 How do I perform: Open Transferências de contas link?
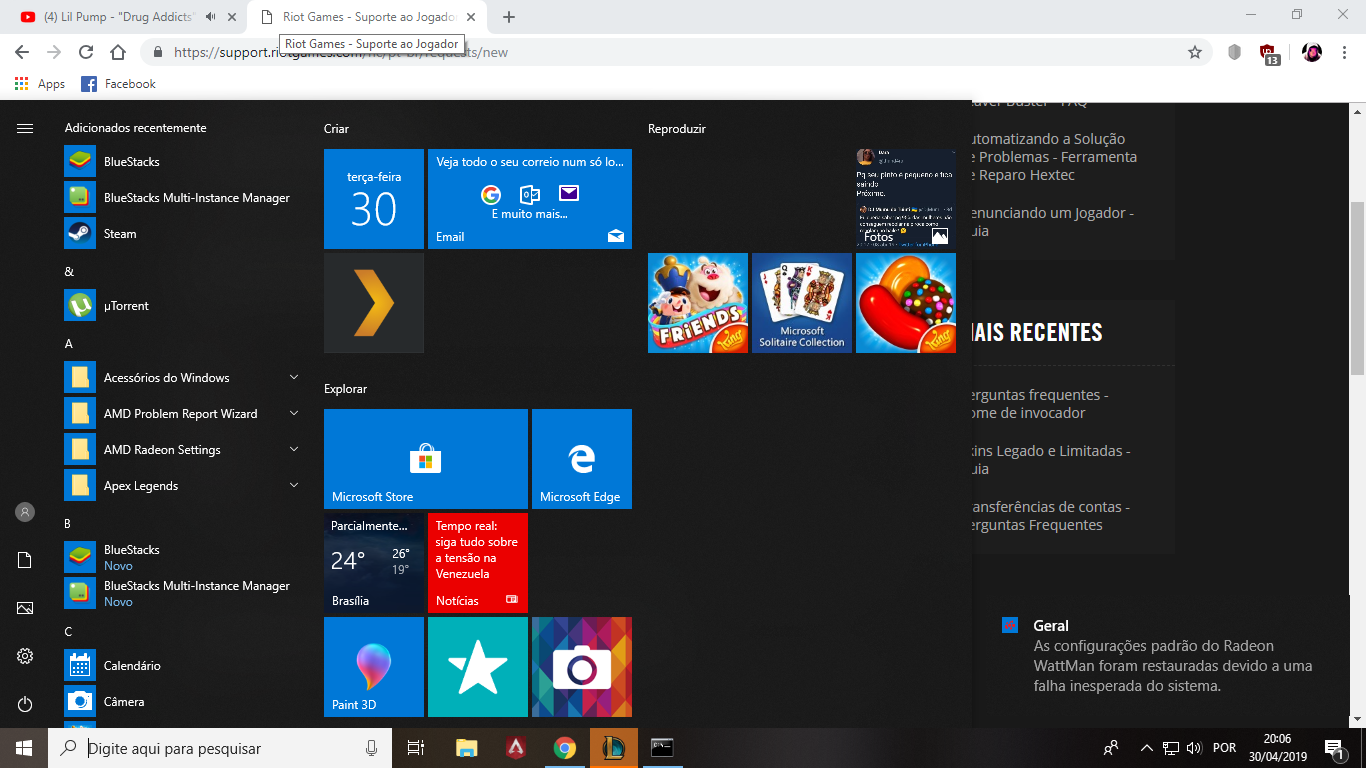[x=1051, y=516]
